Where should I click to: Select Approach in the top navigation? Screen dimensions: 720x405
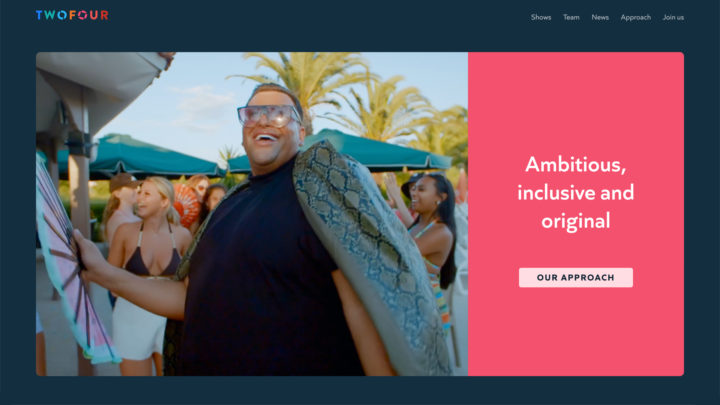(x=636, y=17)
